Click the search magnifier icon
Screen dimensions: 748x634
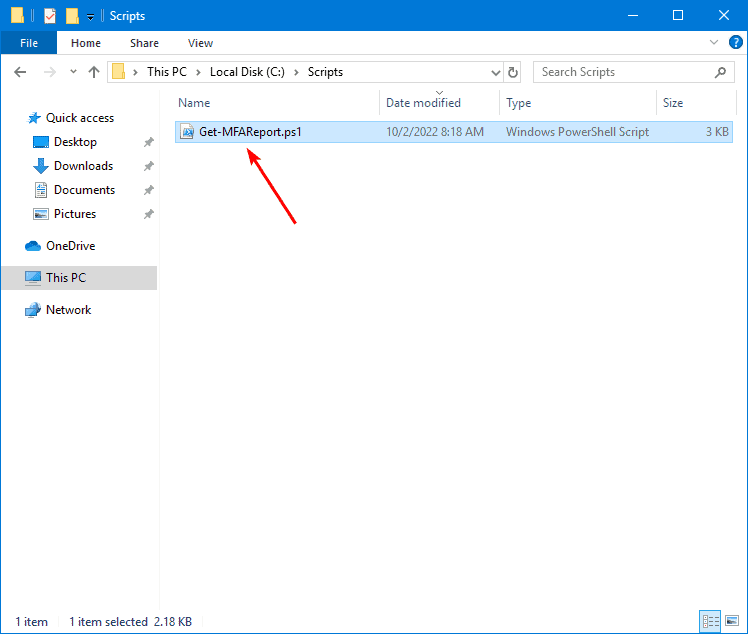click(720, 72)
